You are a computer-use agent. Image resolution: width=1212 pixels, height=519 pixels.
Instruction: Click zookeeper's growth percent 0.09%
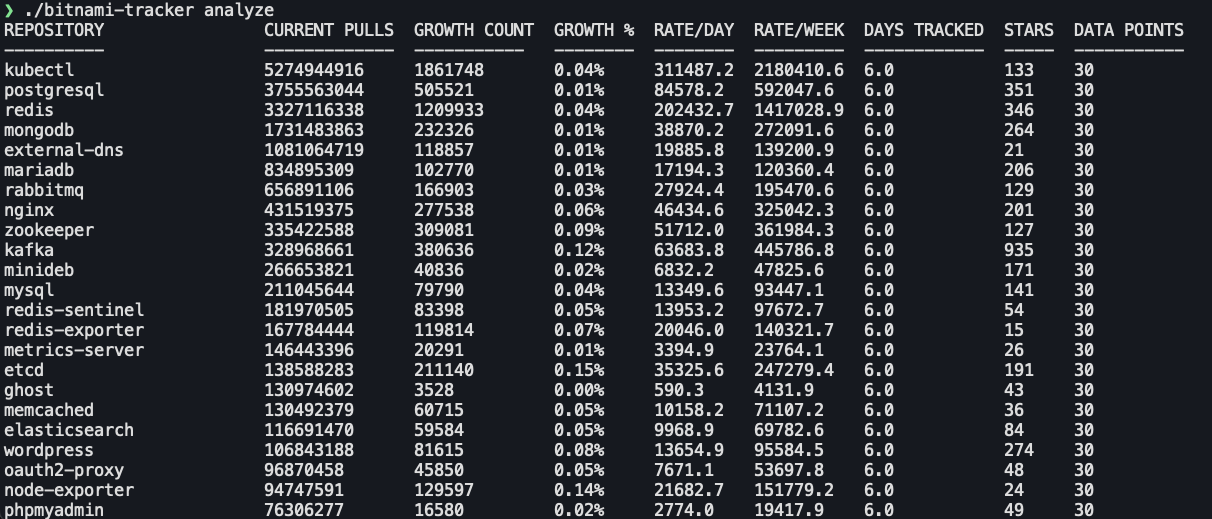coord(579,230)
